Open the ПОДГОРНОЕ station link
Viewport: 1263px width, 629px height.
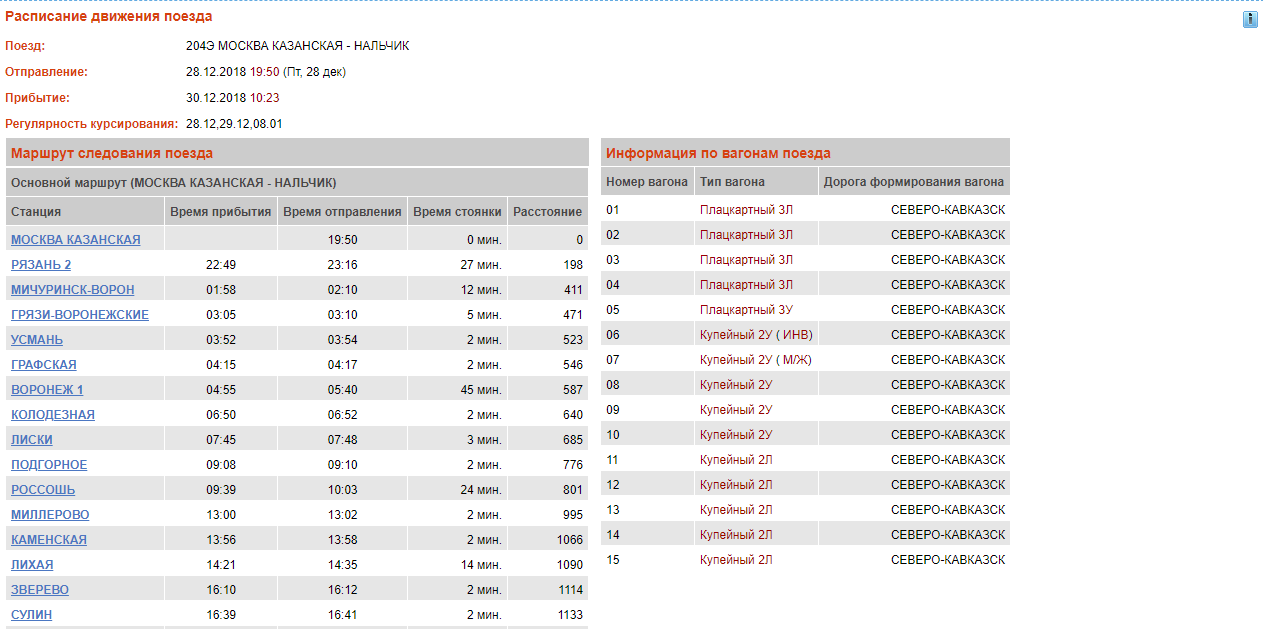tap(49, 465)
